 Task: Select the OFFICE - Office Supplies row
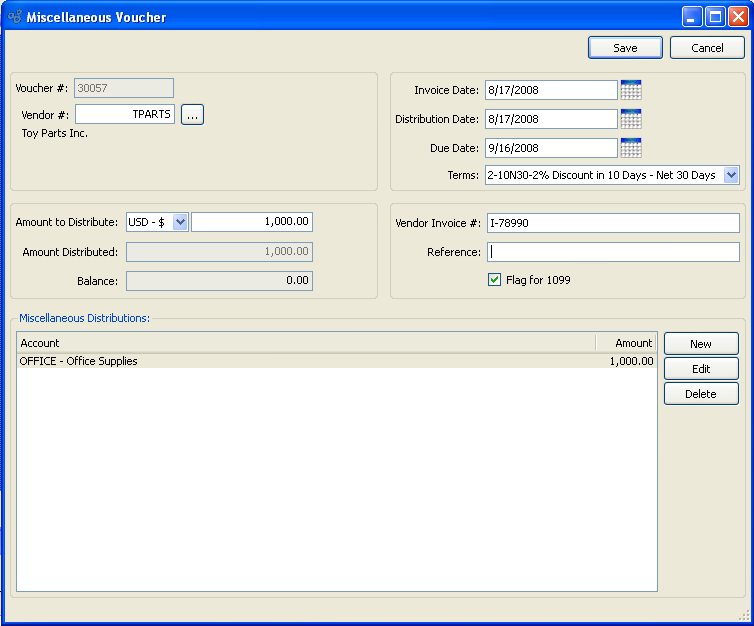300,361
